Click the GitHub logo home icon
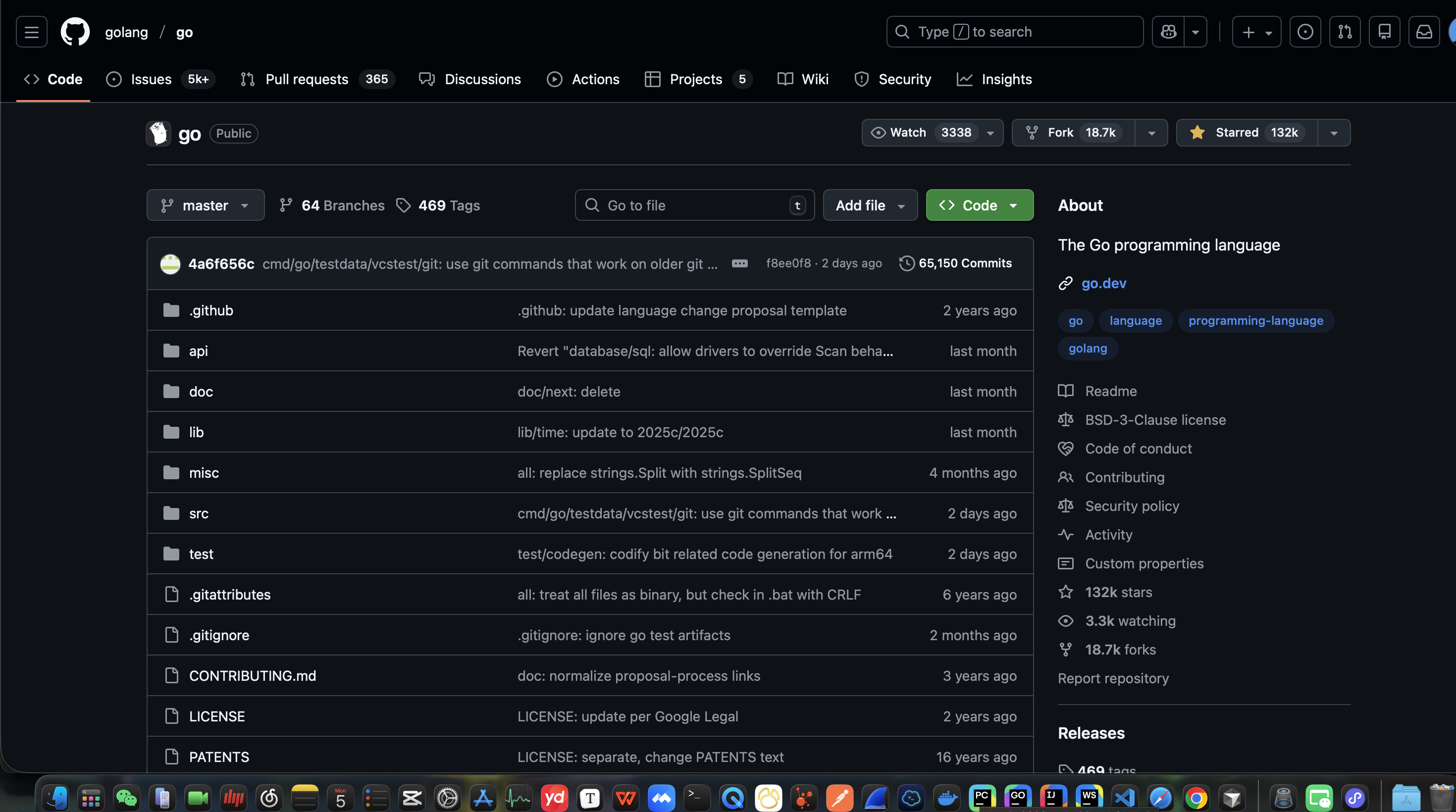Image resolution: width=1456 pixels, height=812 pixels. point(75,32)
